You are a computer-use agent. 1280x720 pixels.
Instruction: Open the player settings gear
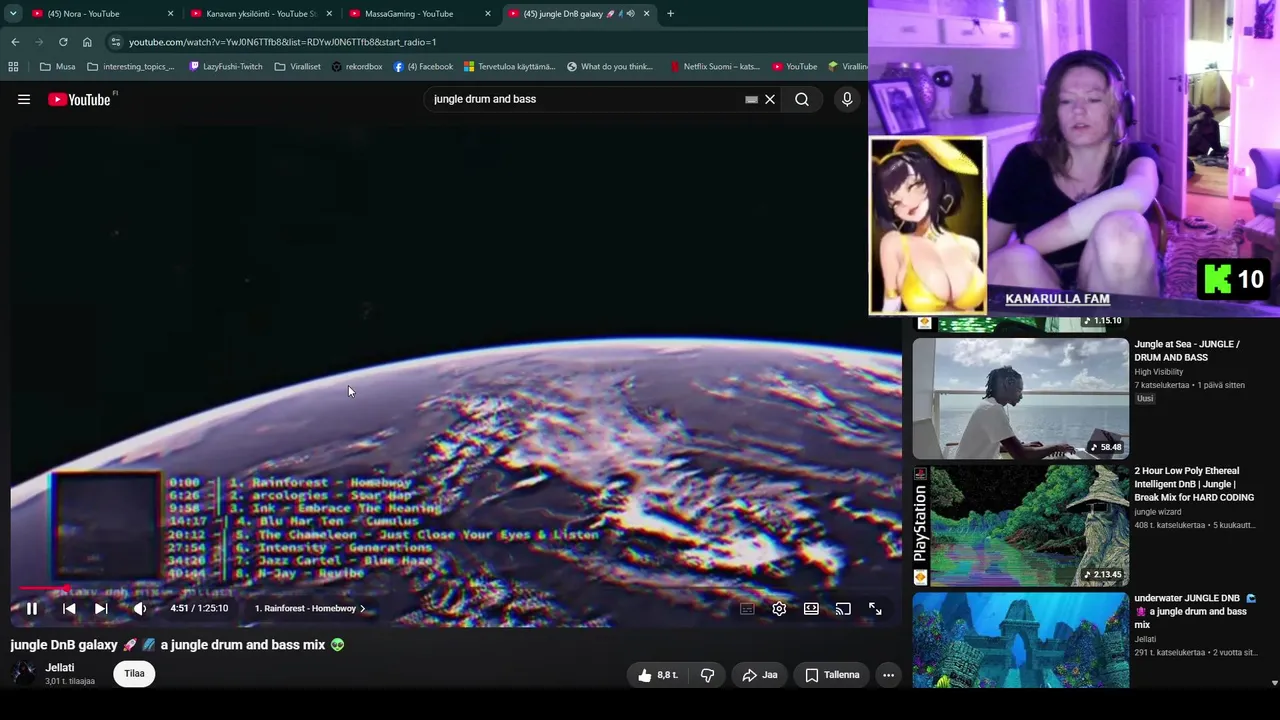(779, 608)
